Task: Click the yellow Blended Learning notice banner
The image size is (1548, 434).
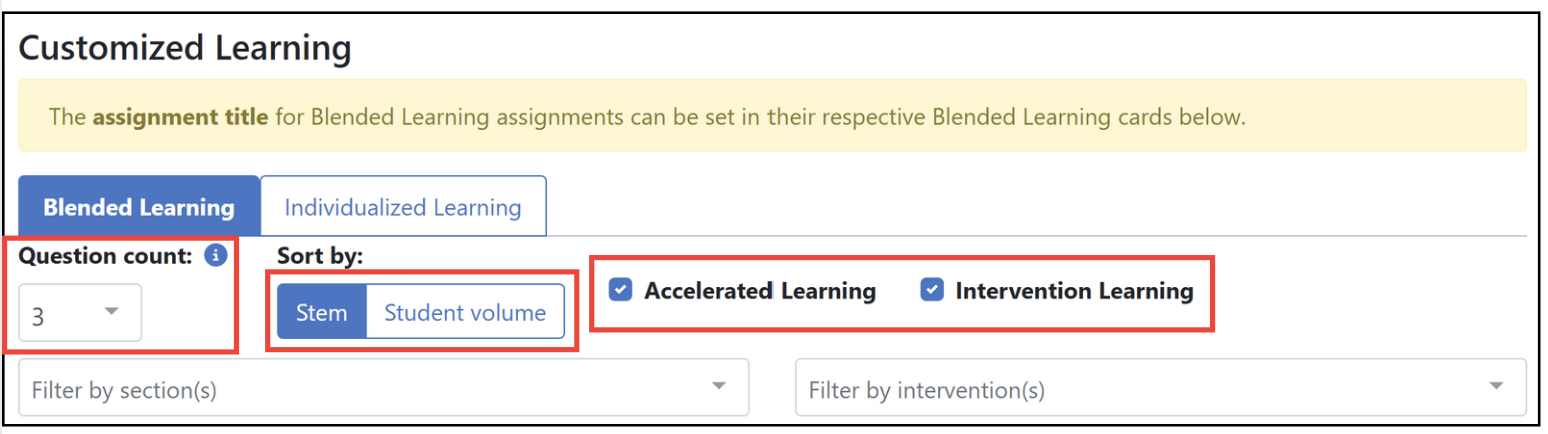Action: [773, 117]
